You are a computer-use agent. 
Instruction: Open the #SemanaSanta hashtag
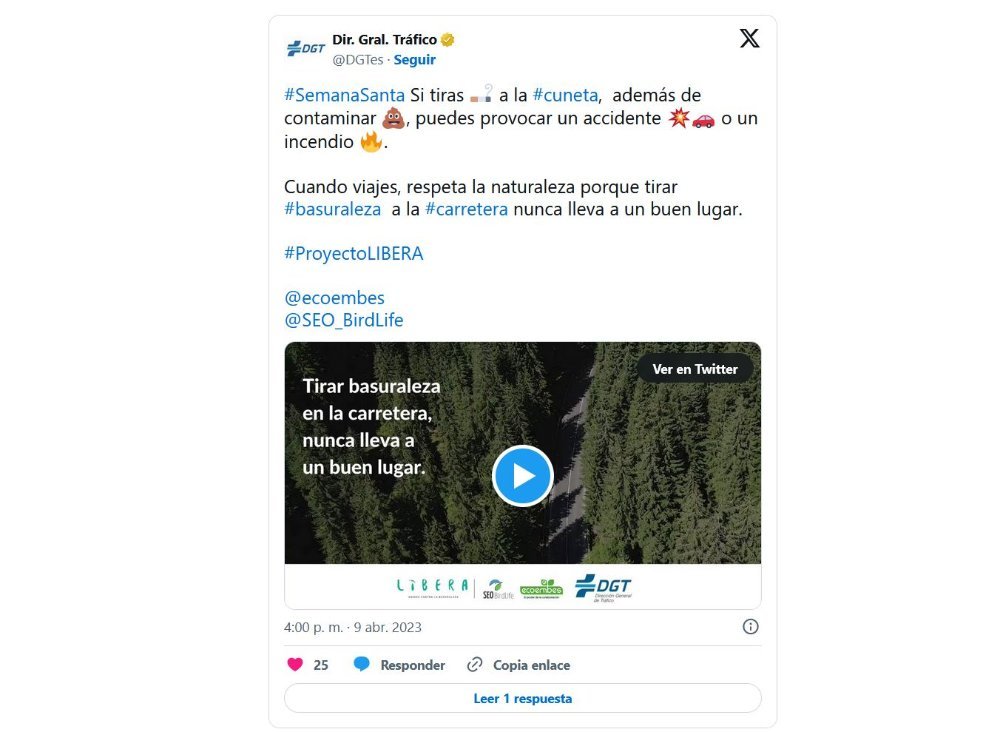click(x=344, y=95)
